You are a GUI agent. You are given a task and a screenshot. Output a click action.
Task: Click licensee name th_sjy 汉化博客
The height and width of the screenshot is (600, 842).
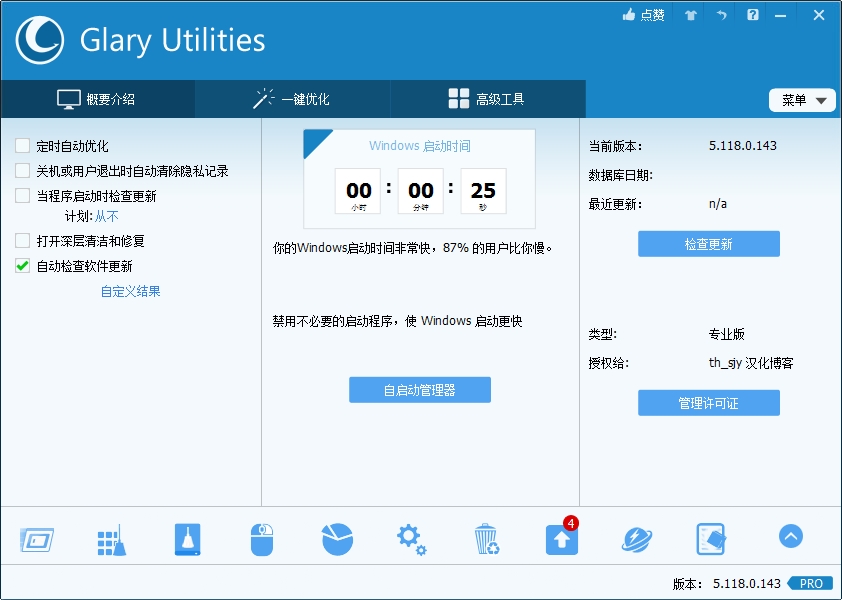751,363
